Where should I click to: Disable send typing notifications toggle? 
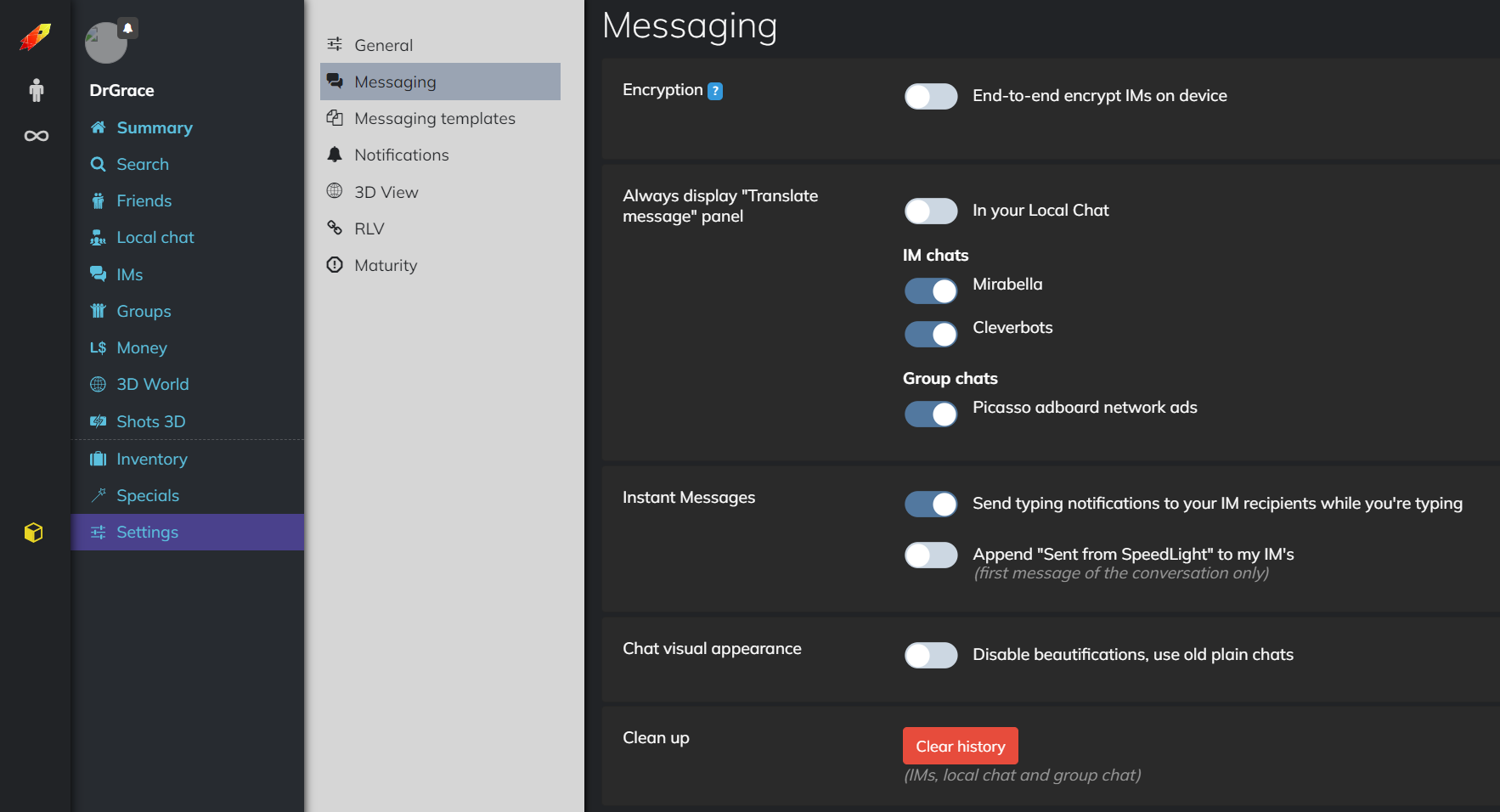(931, 504)
